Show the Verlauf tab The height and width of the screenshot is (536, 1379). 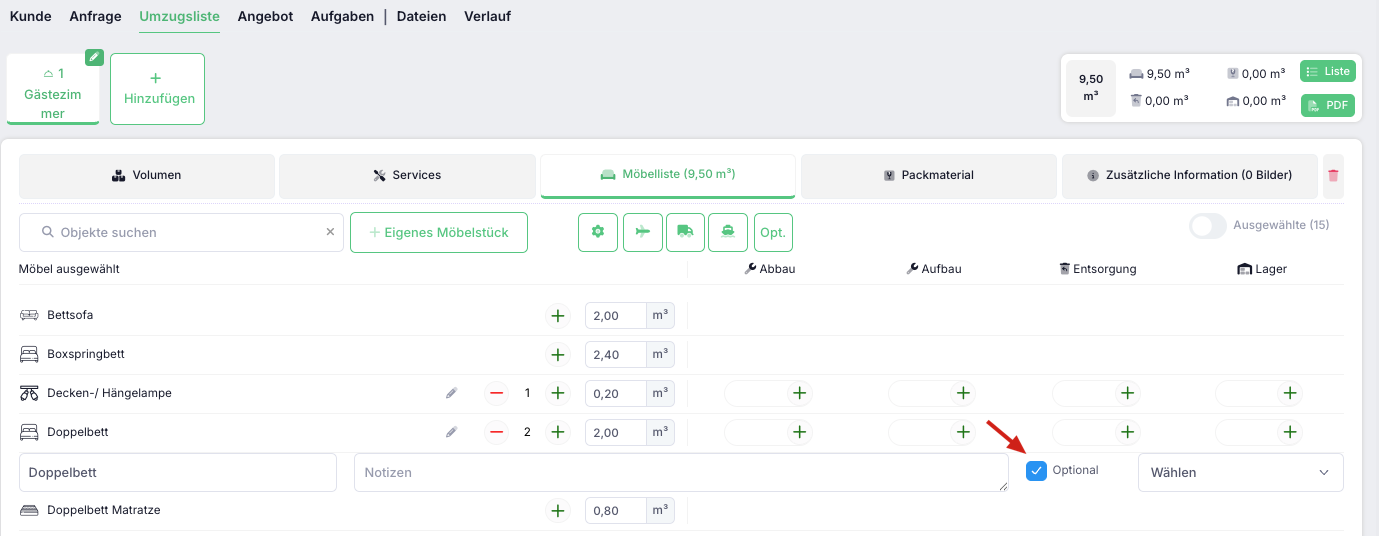coord(487,16)
